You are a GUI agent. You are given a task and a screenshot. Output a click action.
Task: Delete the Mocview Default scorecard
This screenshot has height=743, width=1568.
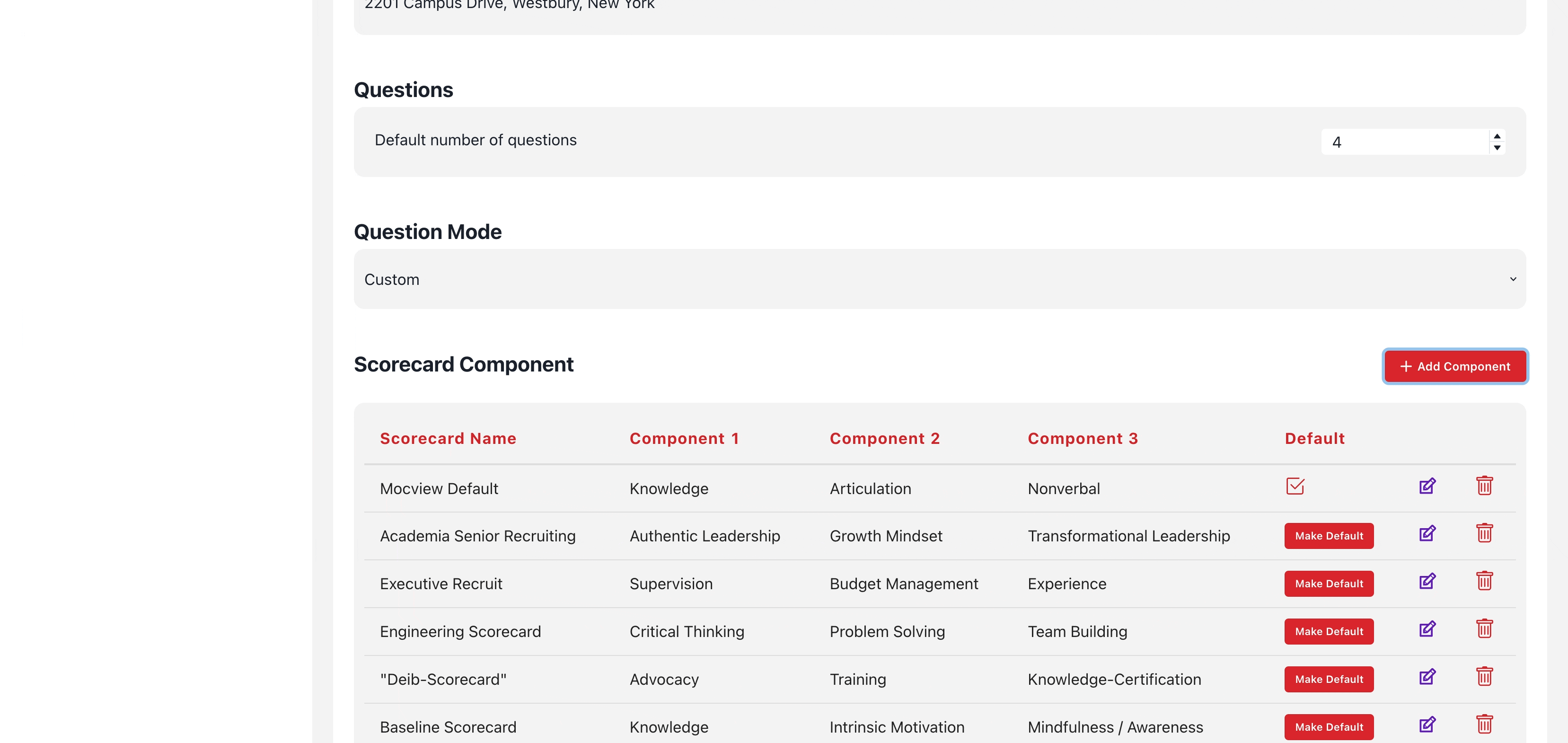[x=1484, y=486]
